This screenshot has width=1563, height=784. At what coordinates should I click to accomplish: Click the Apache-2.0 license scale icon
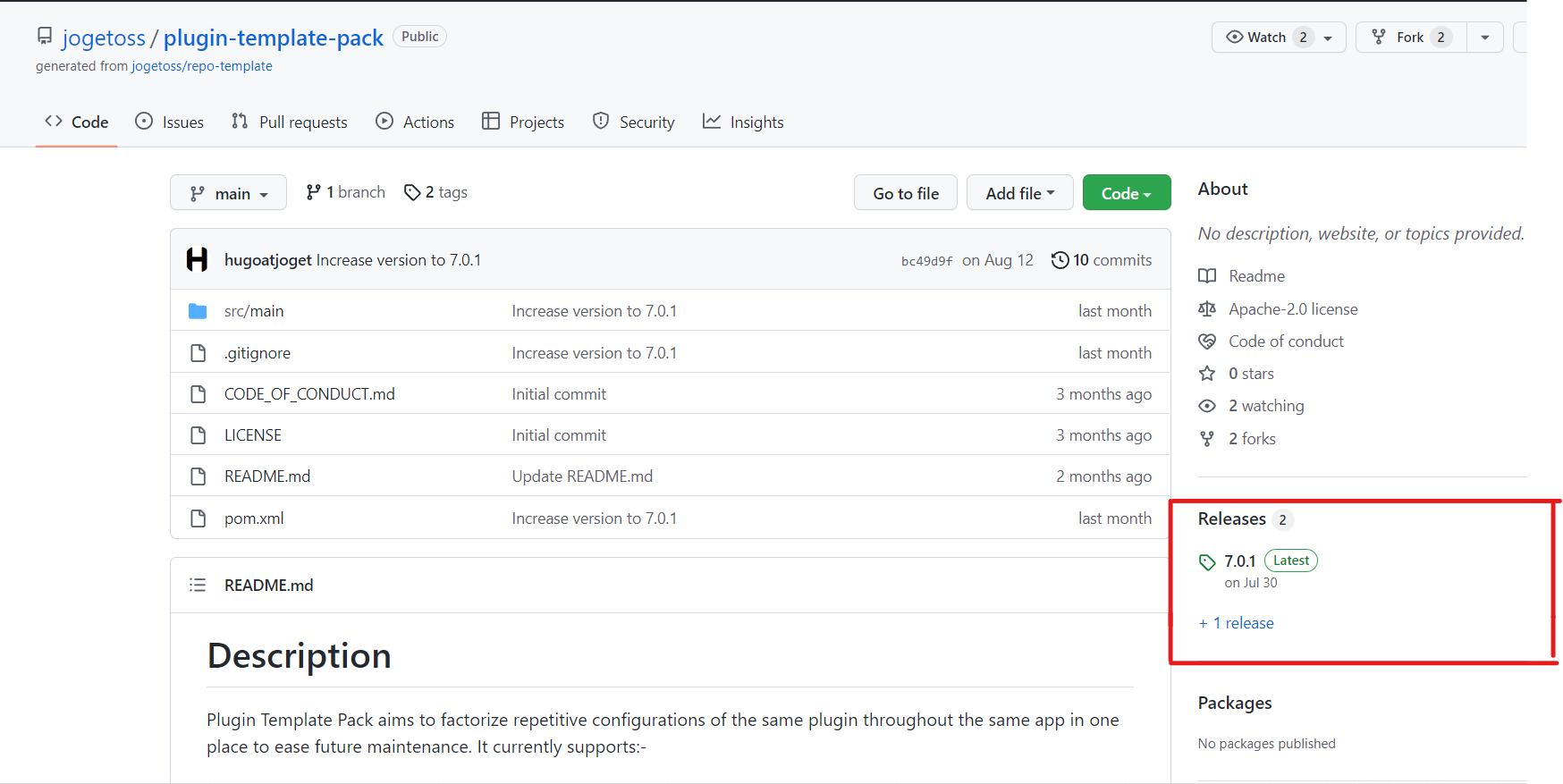pos(1207,309)
